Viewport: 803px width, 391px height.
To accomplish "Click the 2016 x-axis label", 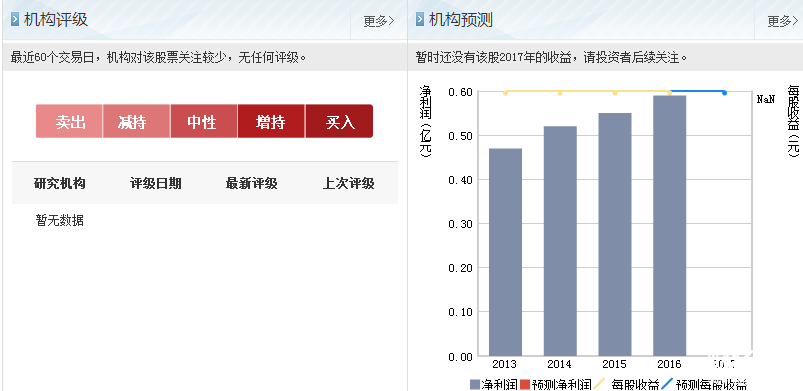I will pos(669,364).
